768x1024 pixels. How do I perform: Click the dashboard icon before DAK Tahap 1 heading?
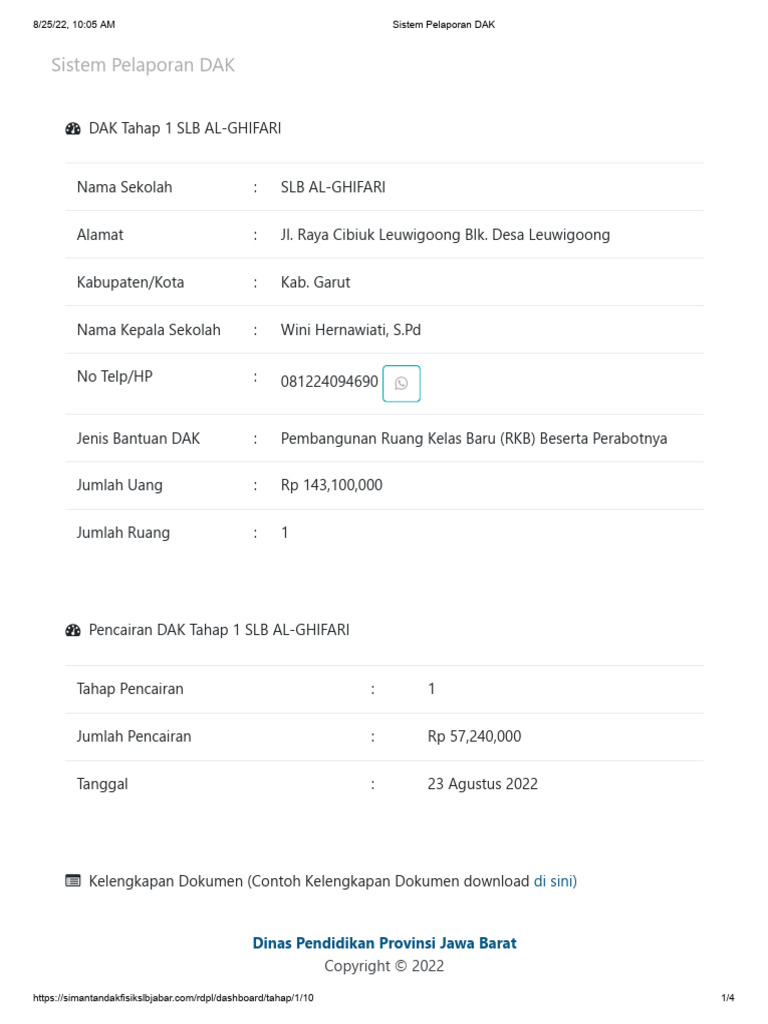(73, 128)
